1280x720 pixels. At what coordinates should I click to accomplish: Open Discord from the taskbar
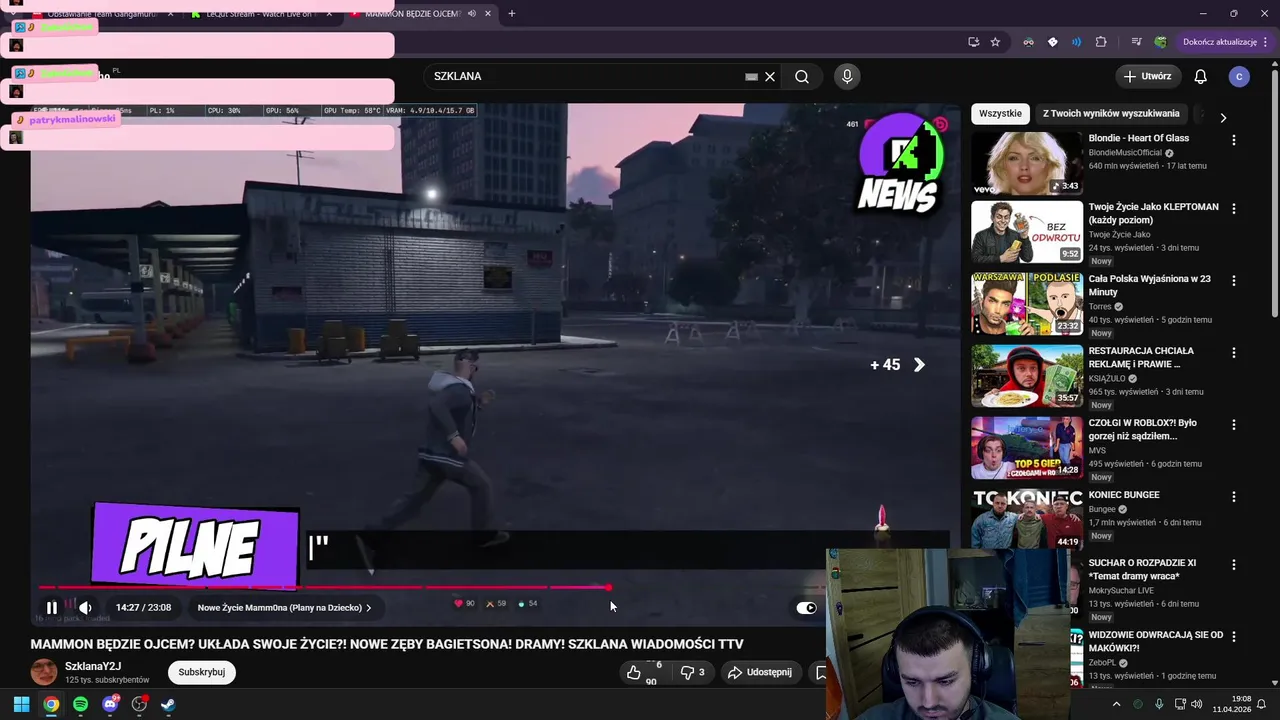coord(110,704)
